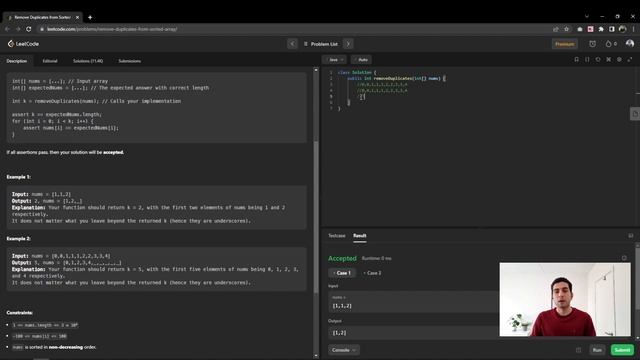Click the format code braces icon
The image size is (640, 360).
click(x=587, y=60)
